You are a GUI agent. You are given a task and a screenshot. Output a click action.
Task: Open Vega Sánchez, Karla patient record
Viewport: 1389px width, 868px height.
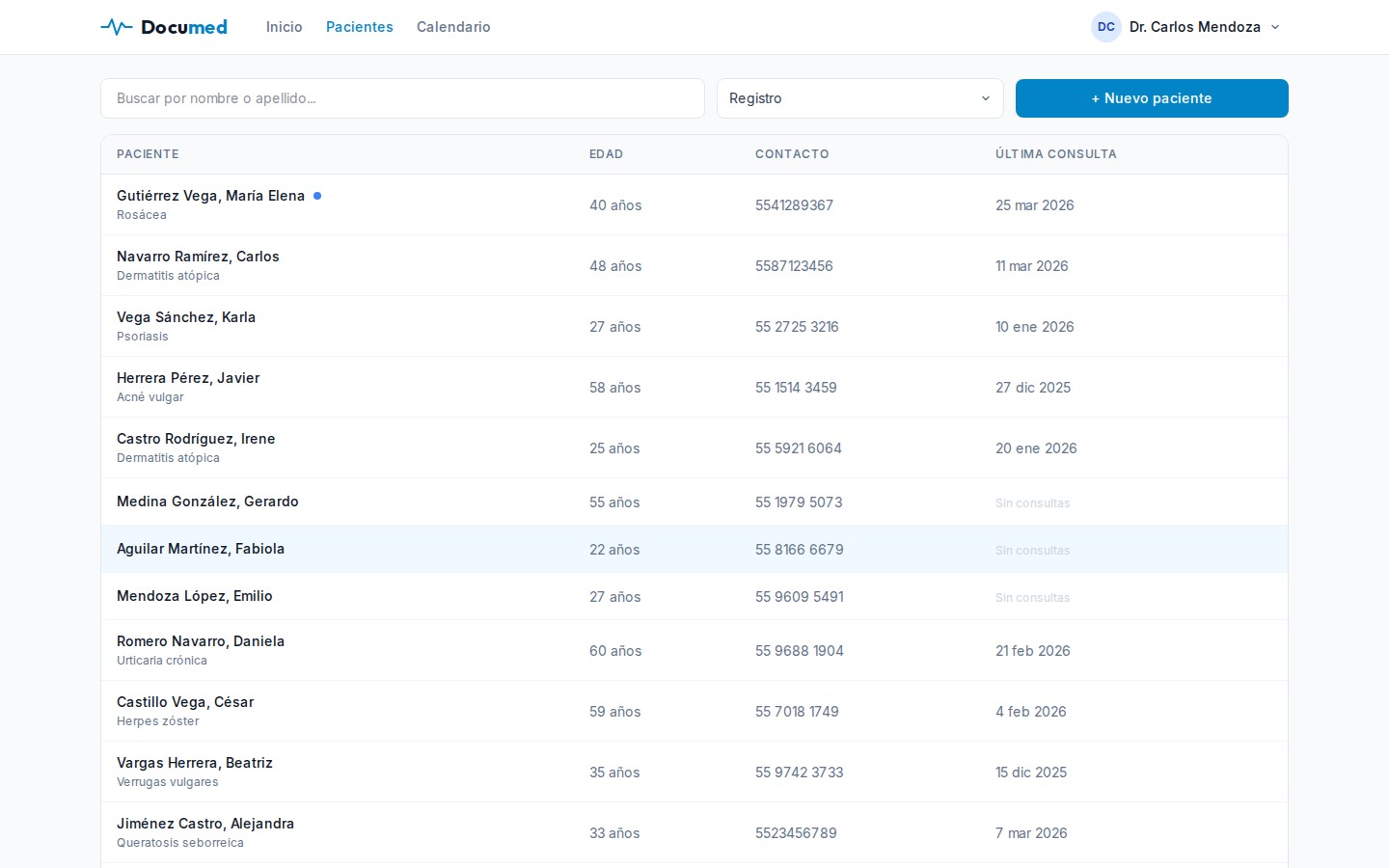pos(186,317)
